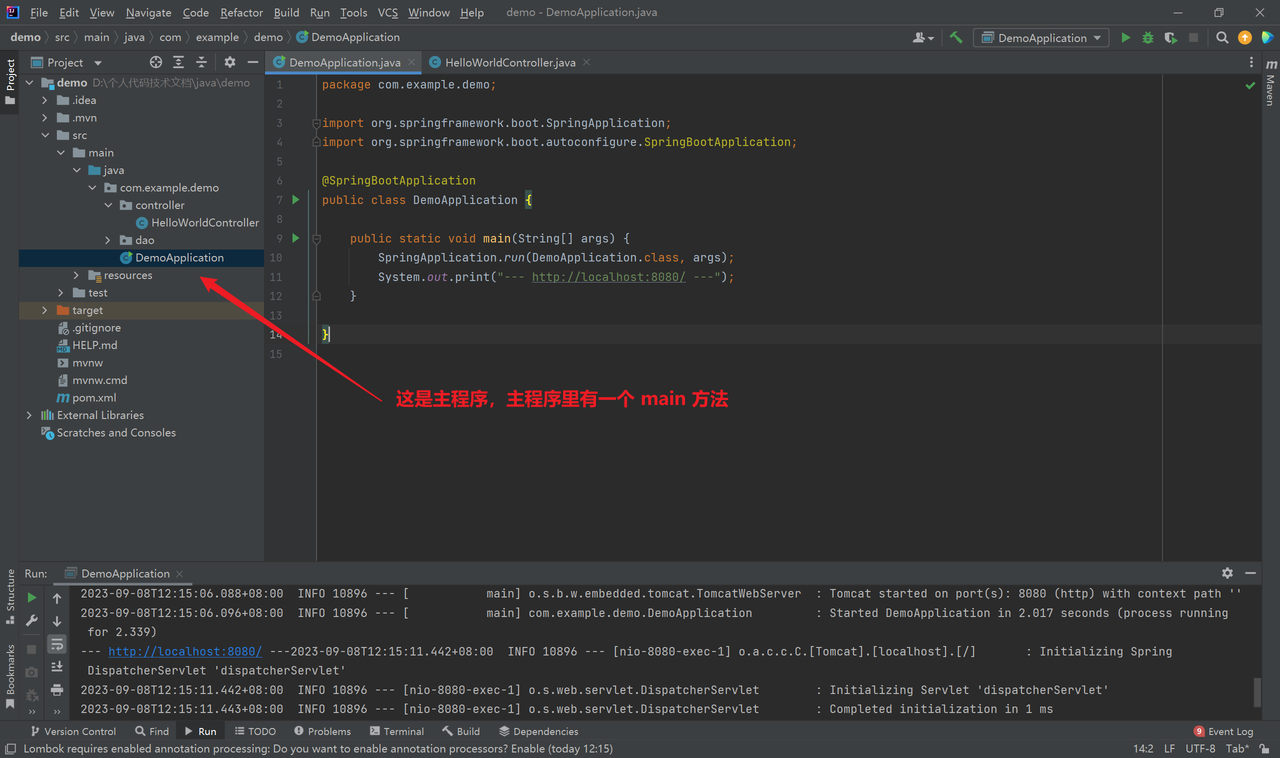1280x758 pixels.
Task: Run DemoApplication with Coverage icon
Action: 1170,38
